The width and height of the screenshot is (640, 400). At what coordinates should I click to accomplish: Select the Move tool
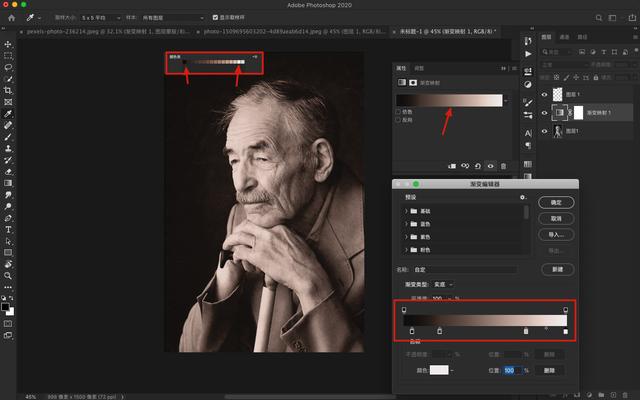tap(8, 44)
